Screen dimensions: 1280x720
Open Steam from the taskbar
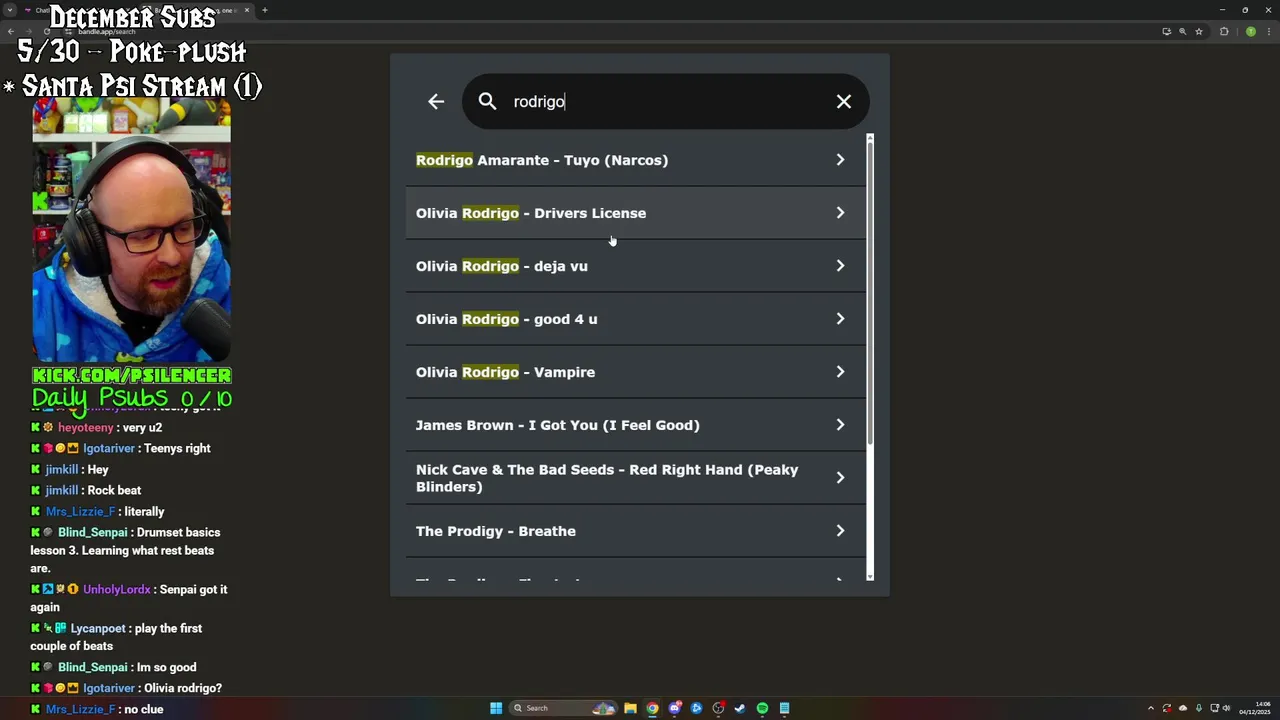click(740, 708)
